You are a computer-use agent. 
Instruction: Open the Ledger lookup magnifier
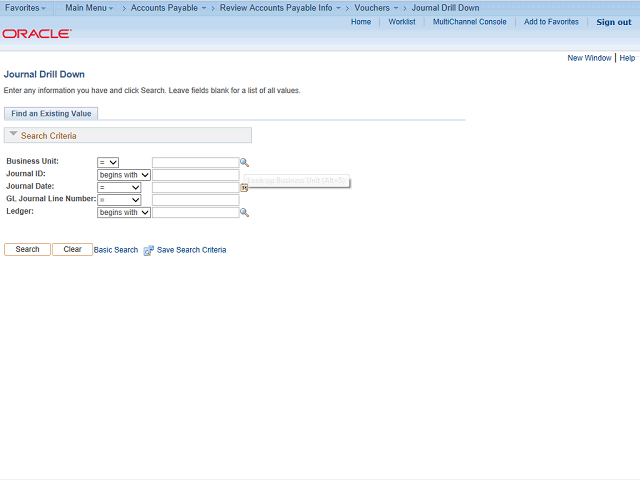pos(244,212)
